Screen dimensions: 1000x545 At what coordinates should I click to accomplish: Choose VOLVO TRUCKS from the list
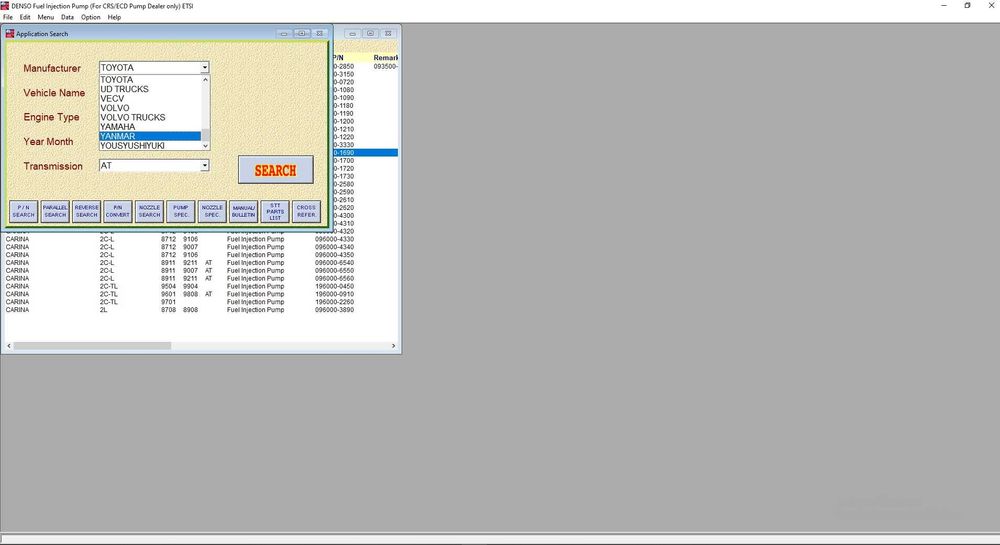150,117
